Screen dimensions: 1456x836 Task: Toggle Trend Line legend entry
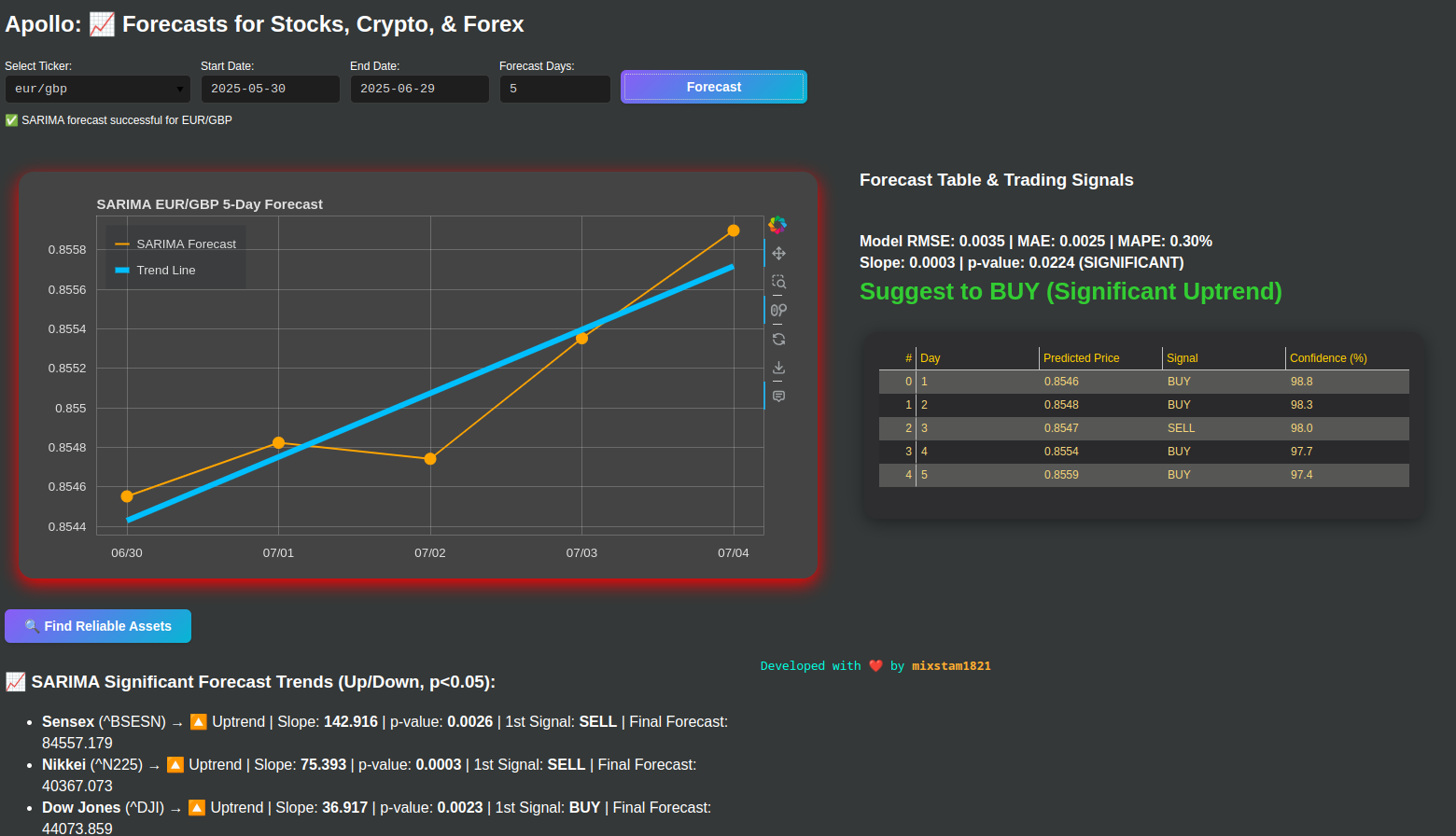[165, 271]
